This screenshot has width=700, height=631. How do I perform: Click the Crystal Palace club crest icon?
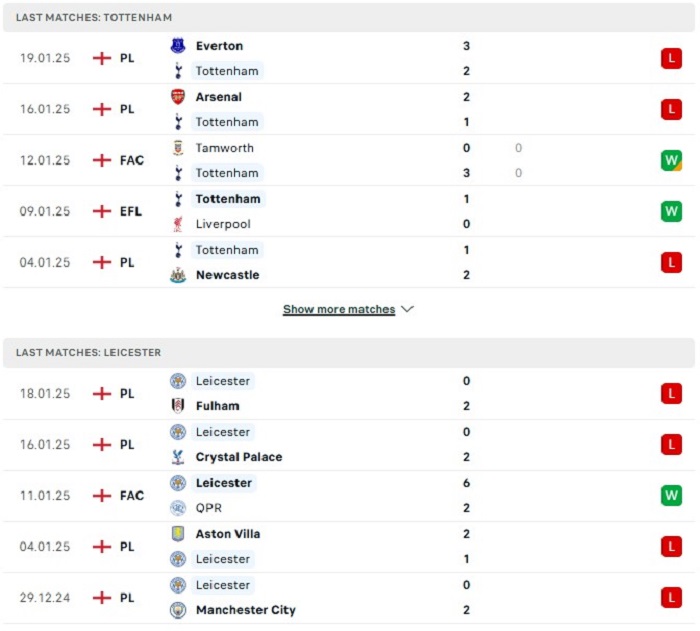[x=178, y=457]
